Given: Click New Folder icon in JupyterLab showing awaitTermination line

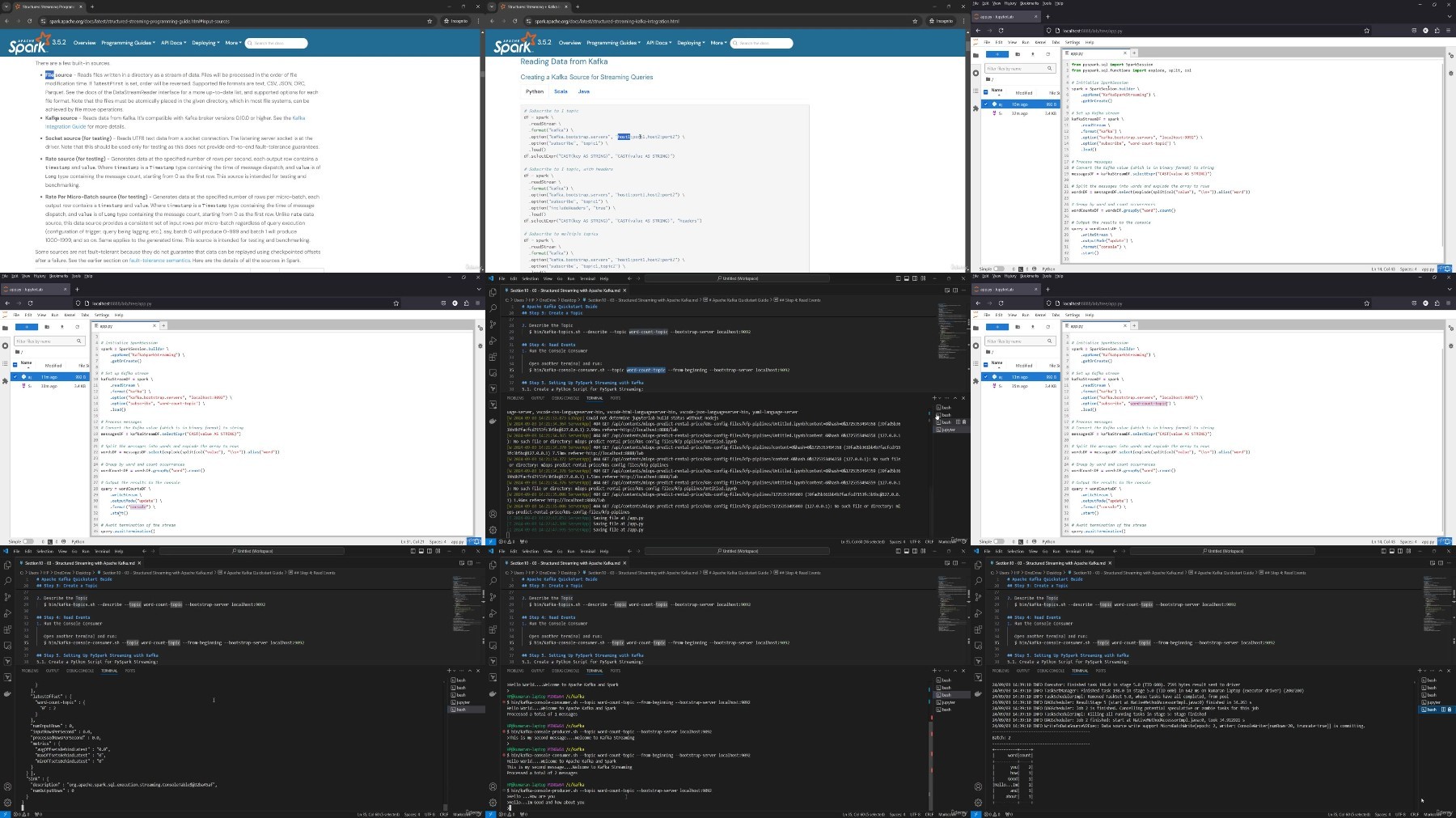Looking at the screenshot, I should point(47,327).
